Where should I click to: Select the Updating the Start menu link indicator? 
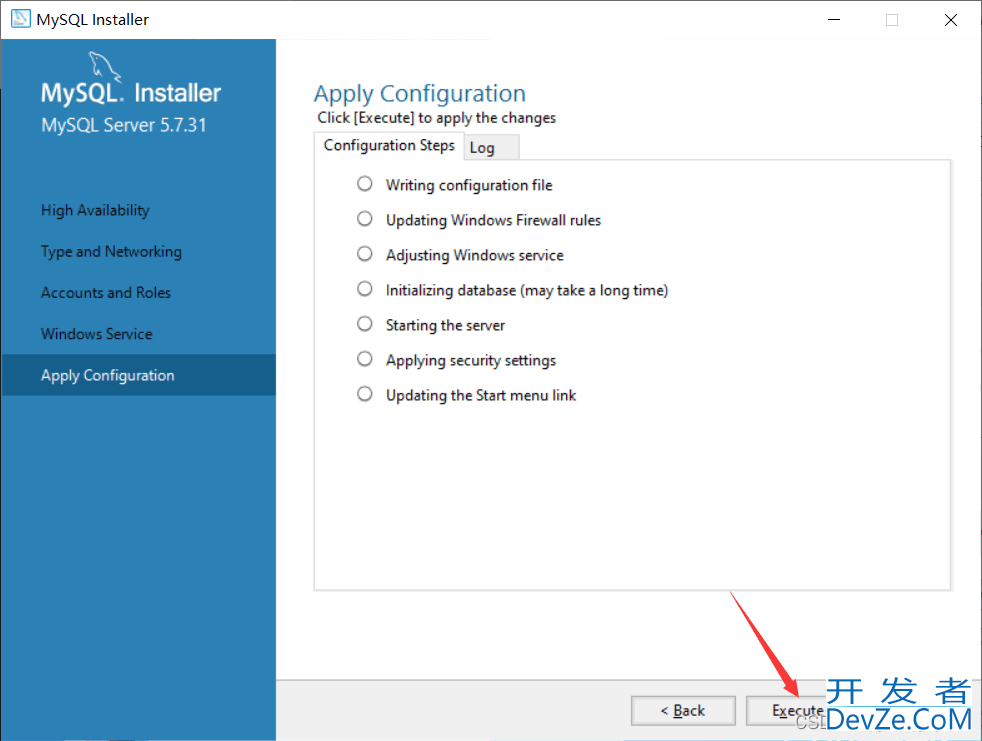[364, 394]
